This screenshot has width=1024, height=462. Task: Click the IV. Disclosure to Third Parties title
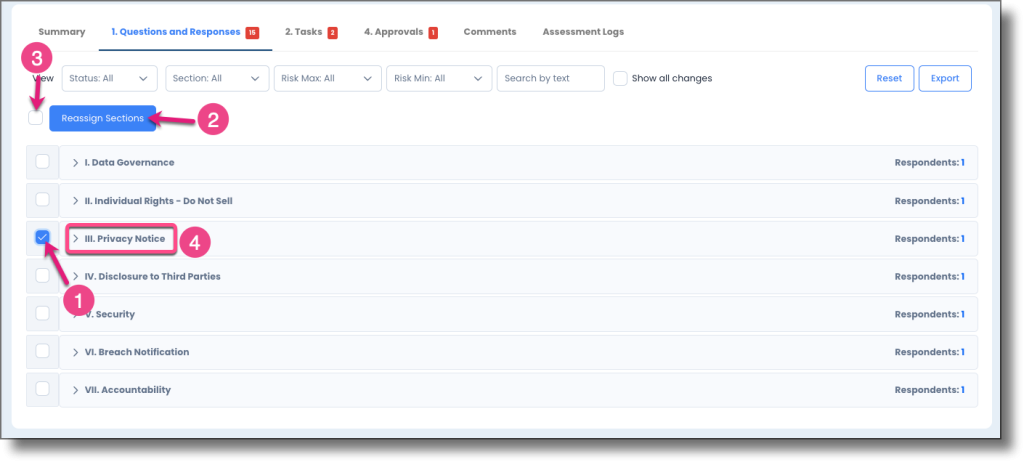[x=153, y=276]
